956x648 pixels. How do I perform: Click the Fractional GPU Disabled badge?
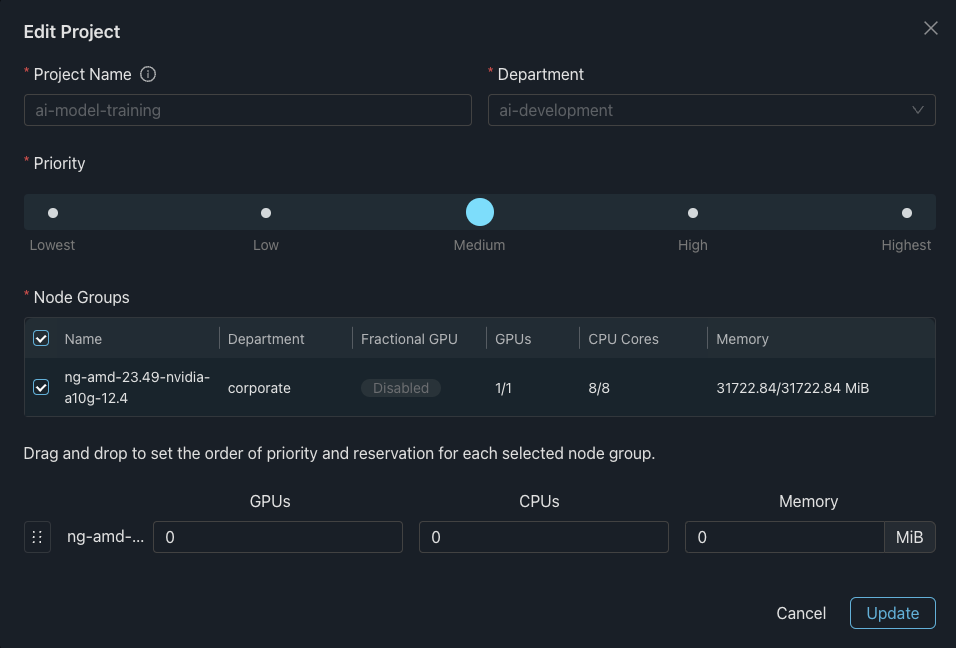[401, 388]
